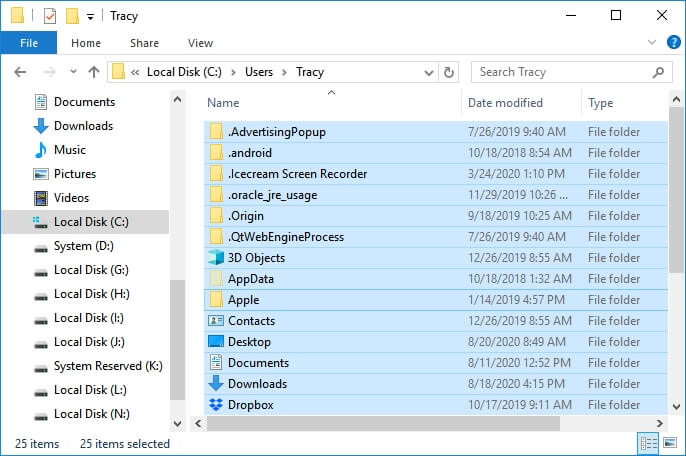Select the Dropbox folder icon
This screenshot has width=686, height=456.
pos(216,405)
